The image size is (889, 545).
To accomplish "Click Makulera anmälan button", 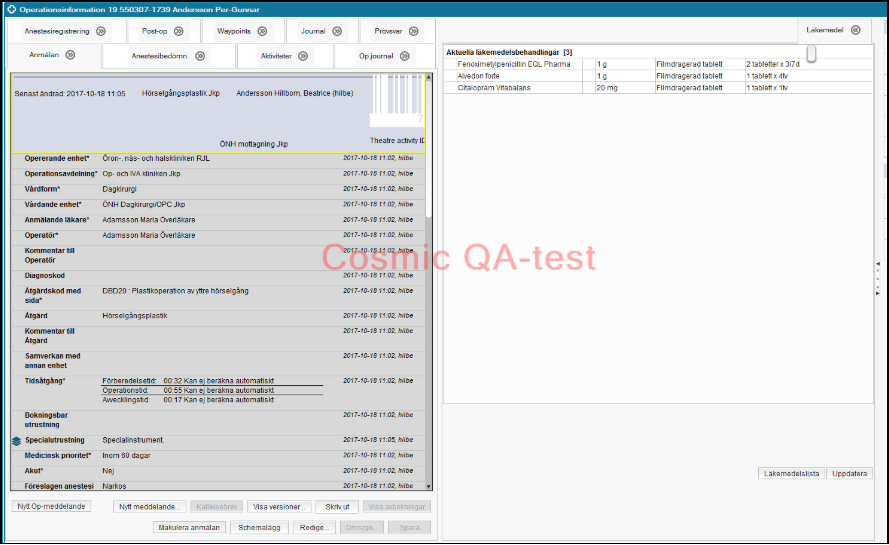I will (188, 527).
